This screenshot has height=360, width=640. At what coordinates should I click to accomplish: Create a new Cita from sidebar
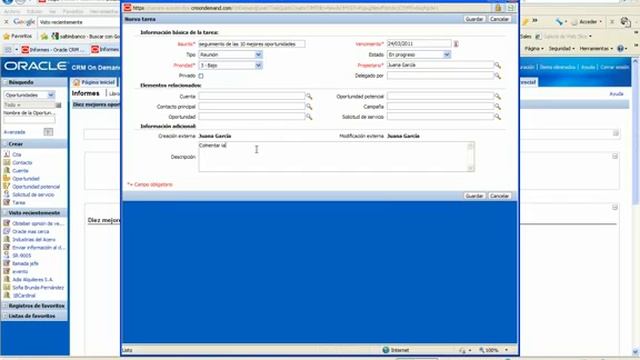click(x=16, y=155)
